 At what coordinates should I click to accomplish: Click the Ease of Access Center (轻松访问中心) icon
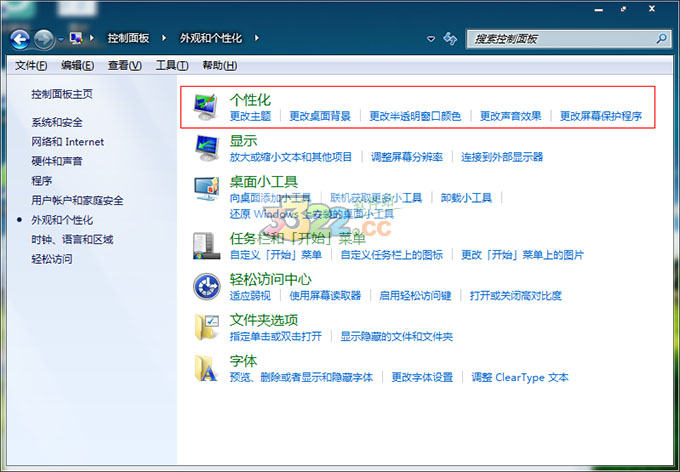click(207, 287)
